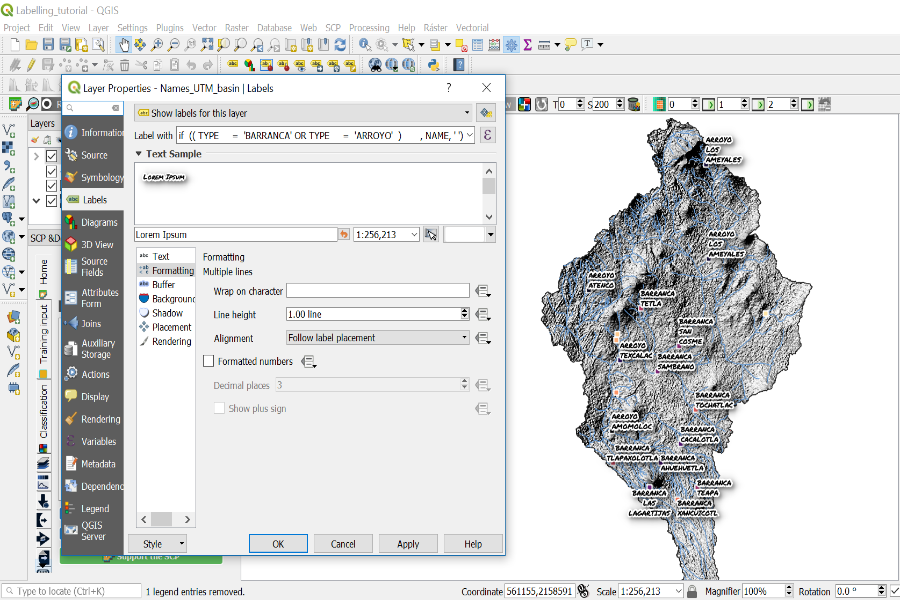Expand the collapsed layer in Layers panel

(x=37, y=156)
